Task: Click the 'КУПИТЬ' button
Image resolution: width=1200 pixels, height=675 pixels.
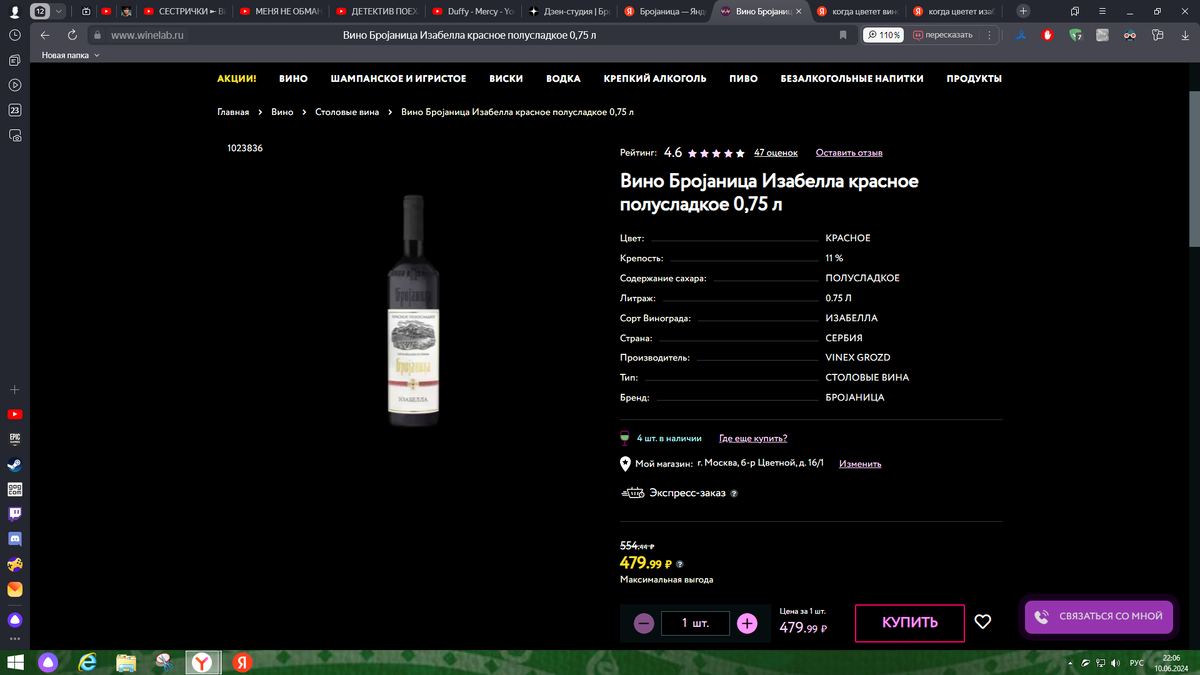Action: pyautogui.click(x=910, y=623)
